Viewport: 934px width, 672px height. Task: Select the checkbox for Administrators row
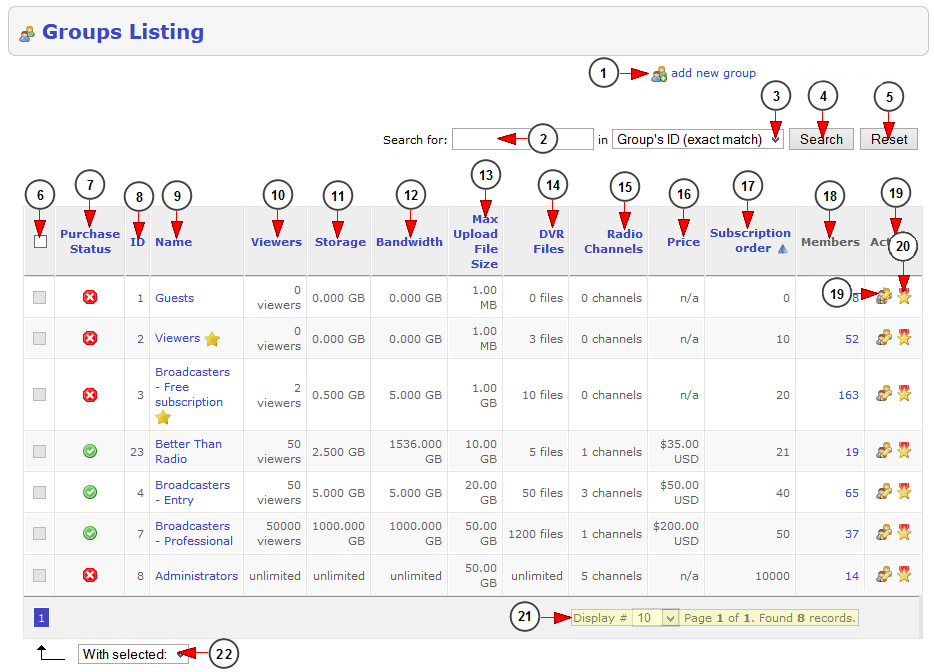tap(40, 576)
